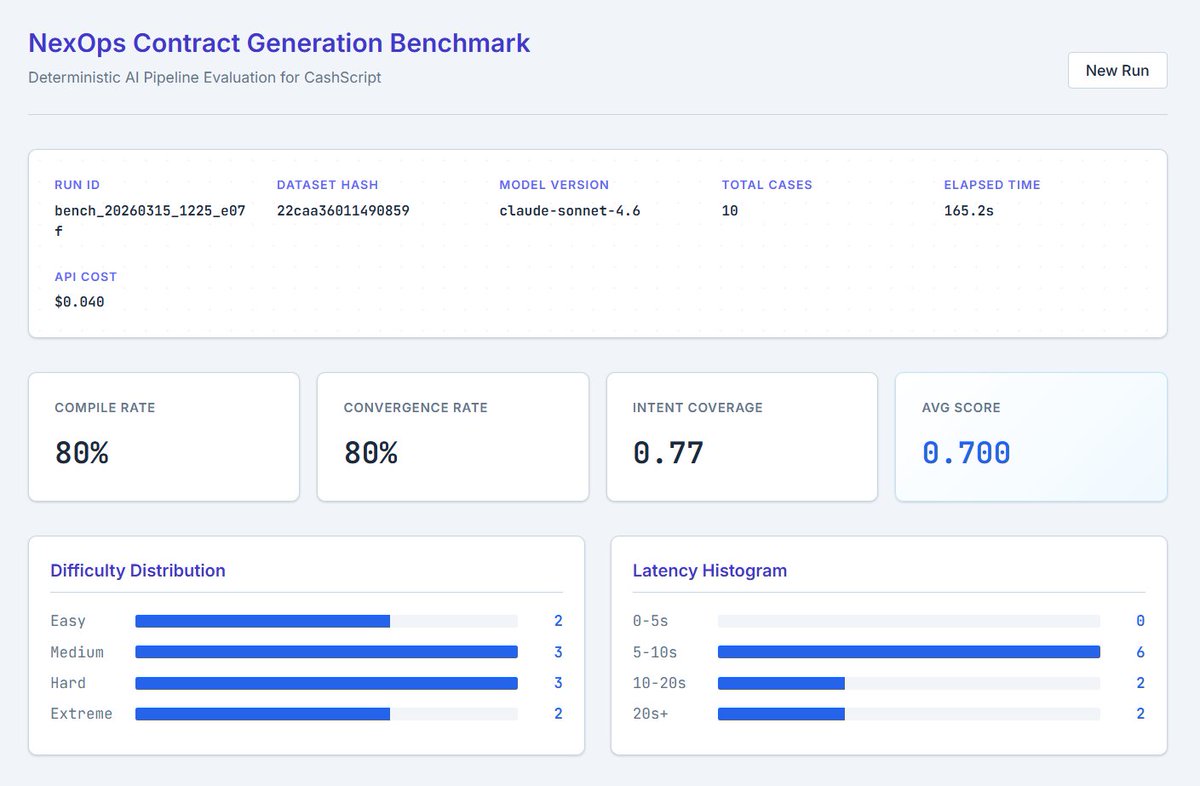Click the Extreme difficulty bar

click(326, 714)
